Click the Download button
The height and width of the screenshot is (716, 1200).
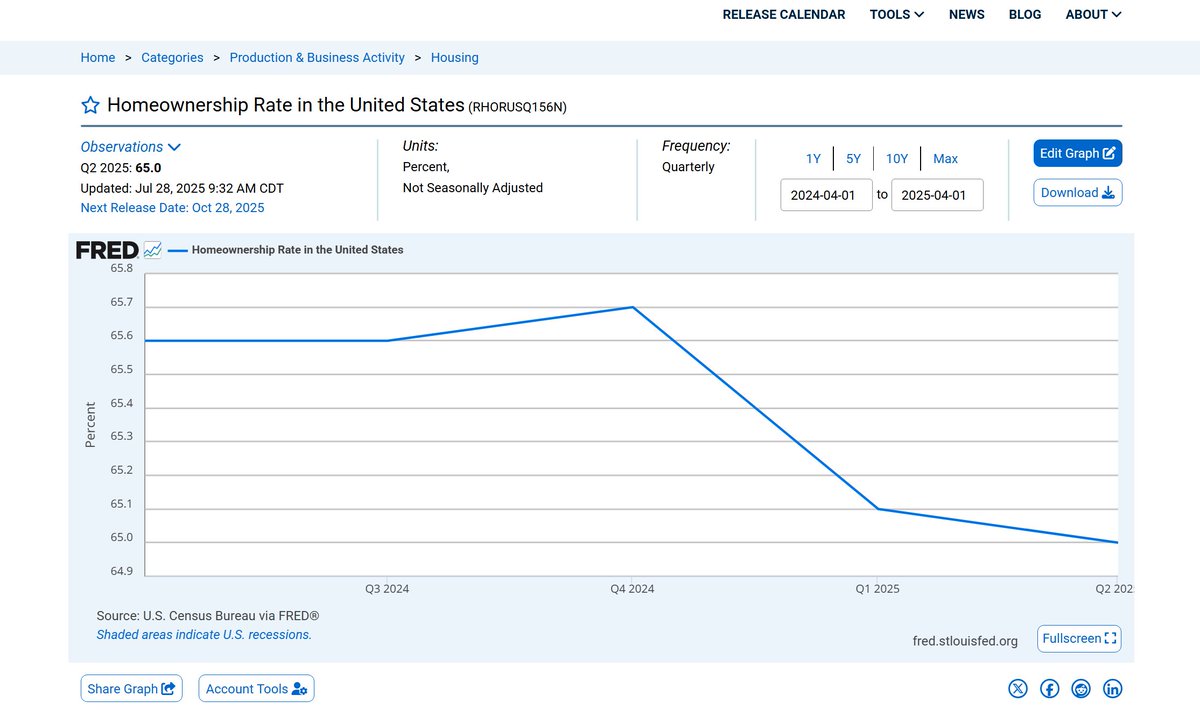(1078, 193)
